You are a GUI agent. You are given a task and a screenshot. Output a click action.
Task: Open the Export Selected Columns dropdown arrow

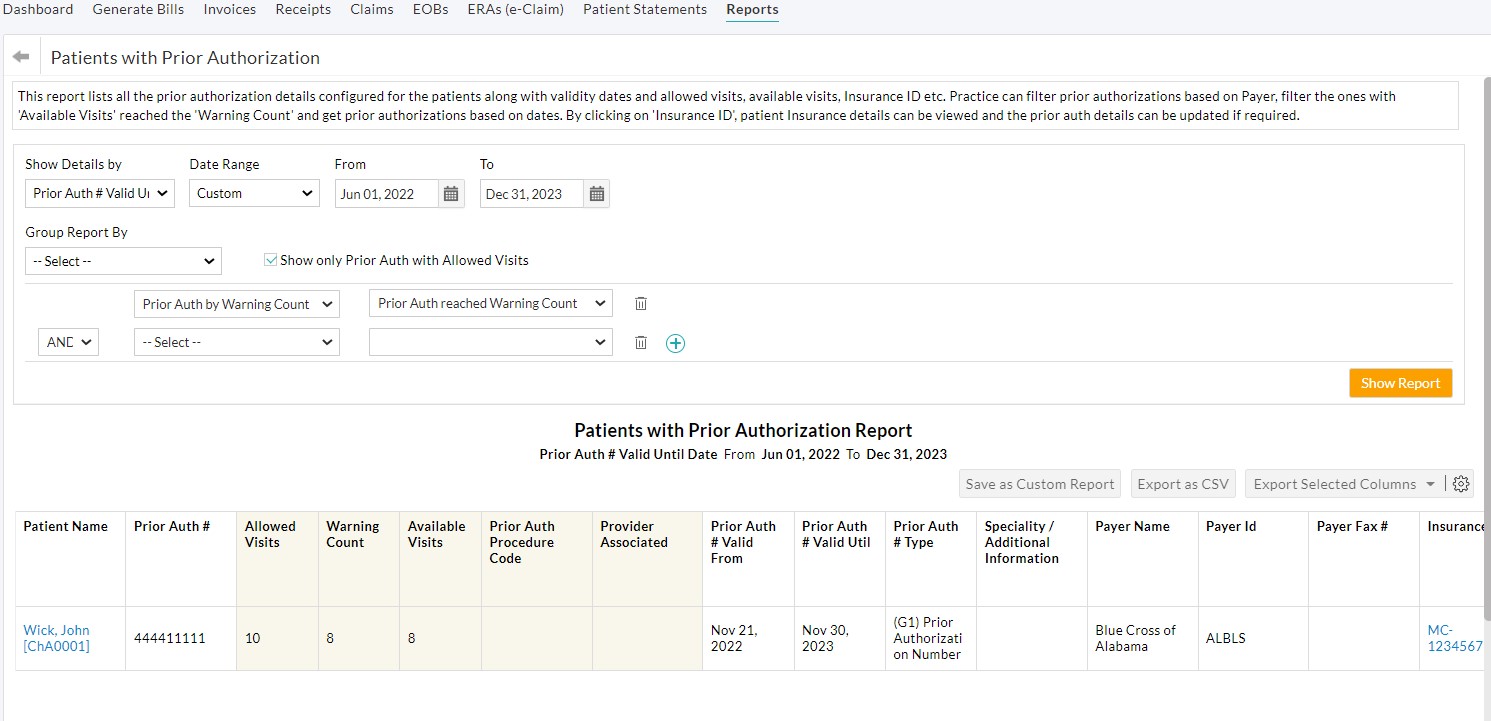click(x=1430, y=483)
